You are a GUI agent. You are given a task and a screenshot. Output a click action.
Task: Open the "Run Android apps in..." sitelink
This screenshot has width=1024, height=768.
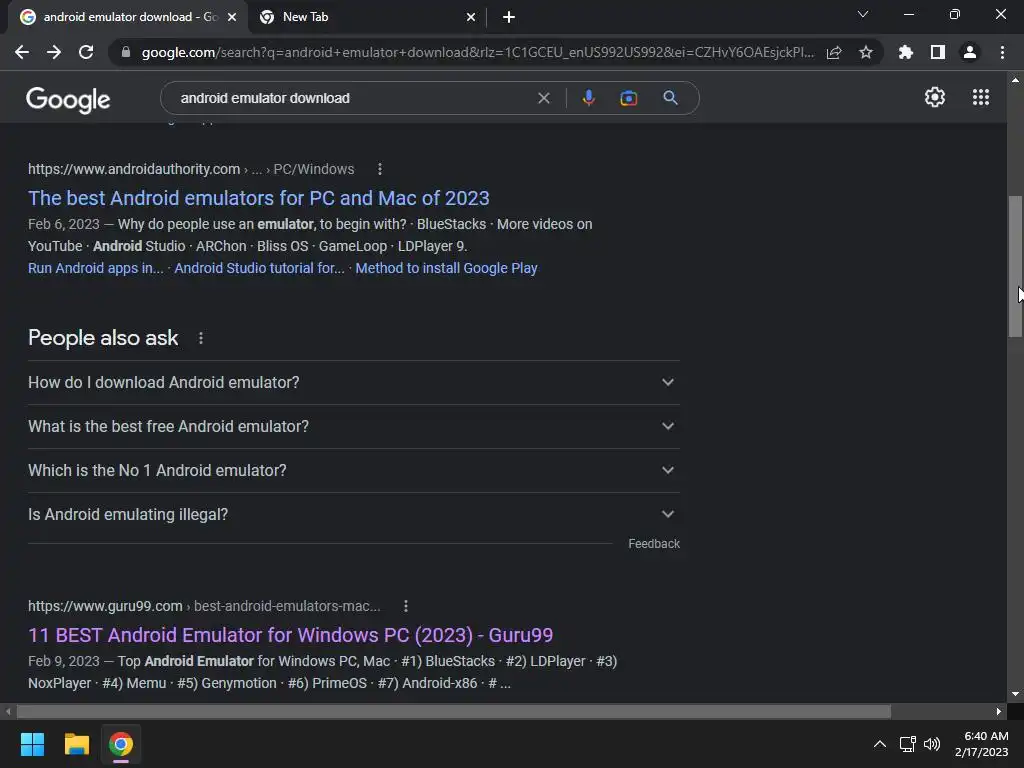pyautogui.click(x=95, y=268)
